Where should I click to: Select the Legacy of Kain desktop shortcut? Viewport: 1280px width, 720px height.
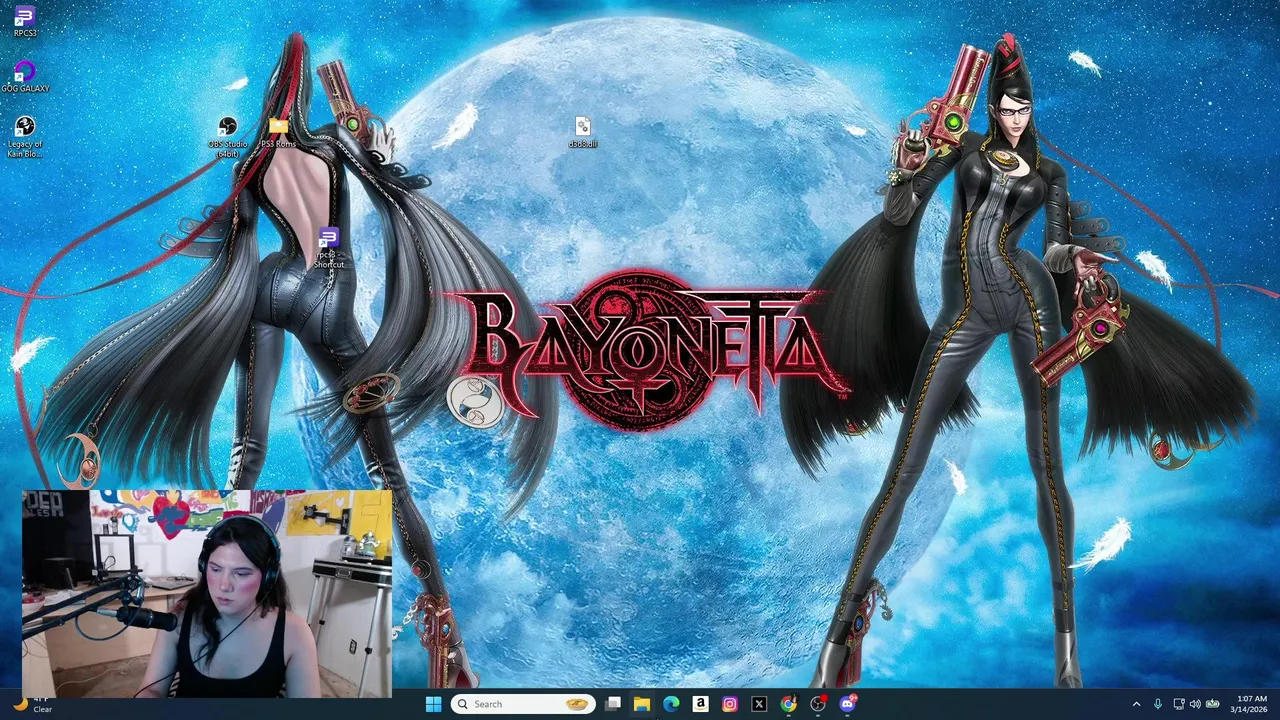point(25,137)
